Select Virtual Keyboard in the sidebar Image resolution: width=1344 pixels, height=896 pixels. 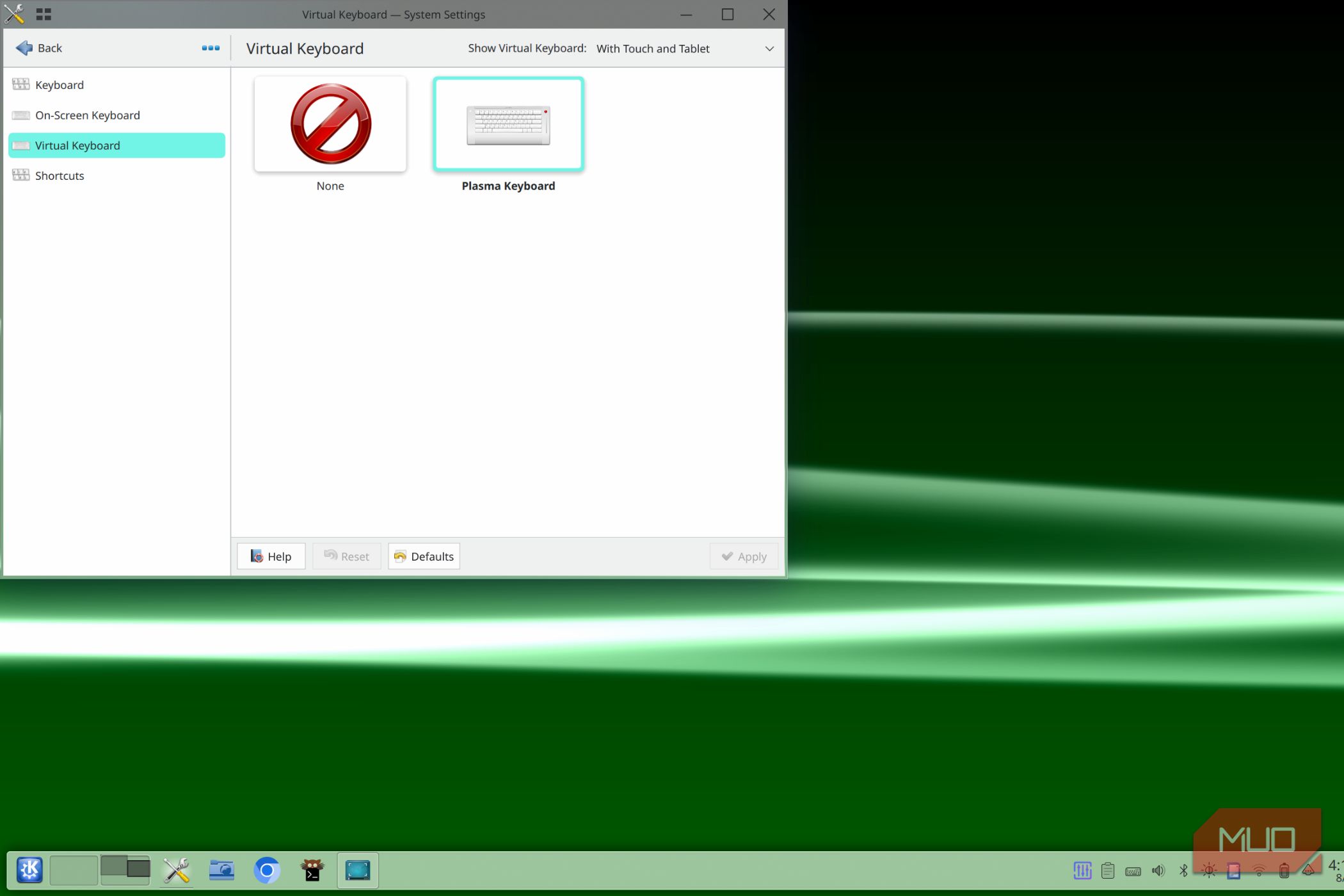point(116,145)
